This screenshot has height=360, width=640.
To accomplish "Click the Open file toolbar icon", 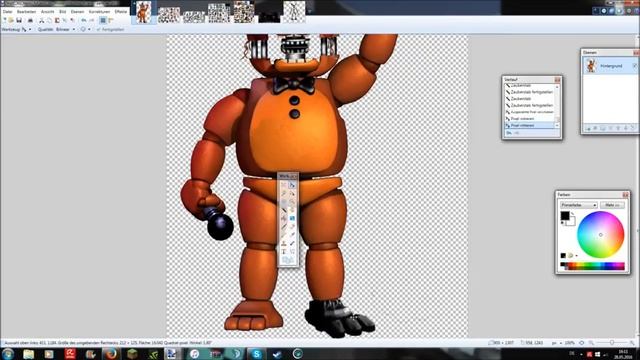I will 11,20.
